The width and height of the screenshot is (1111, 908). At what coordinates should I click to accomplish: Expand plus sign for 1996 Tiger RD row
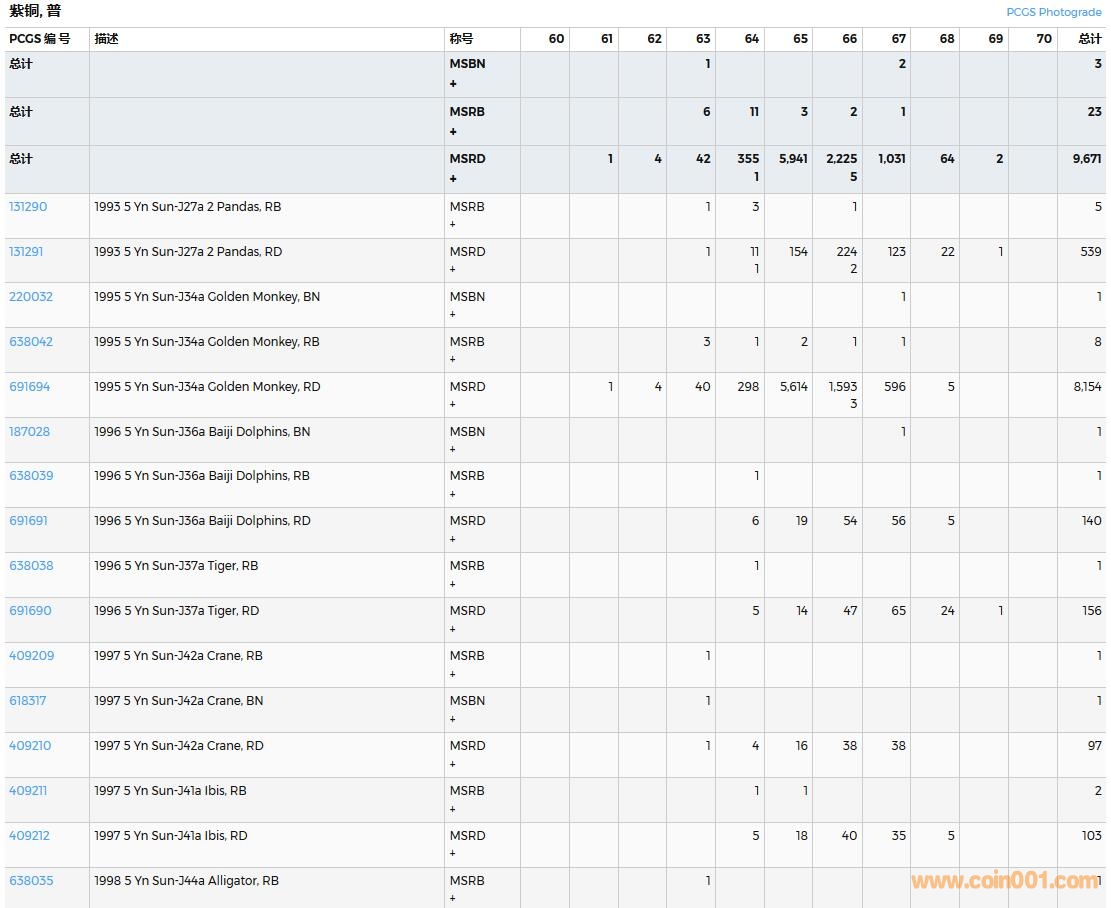click(x=452, y=629)
